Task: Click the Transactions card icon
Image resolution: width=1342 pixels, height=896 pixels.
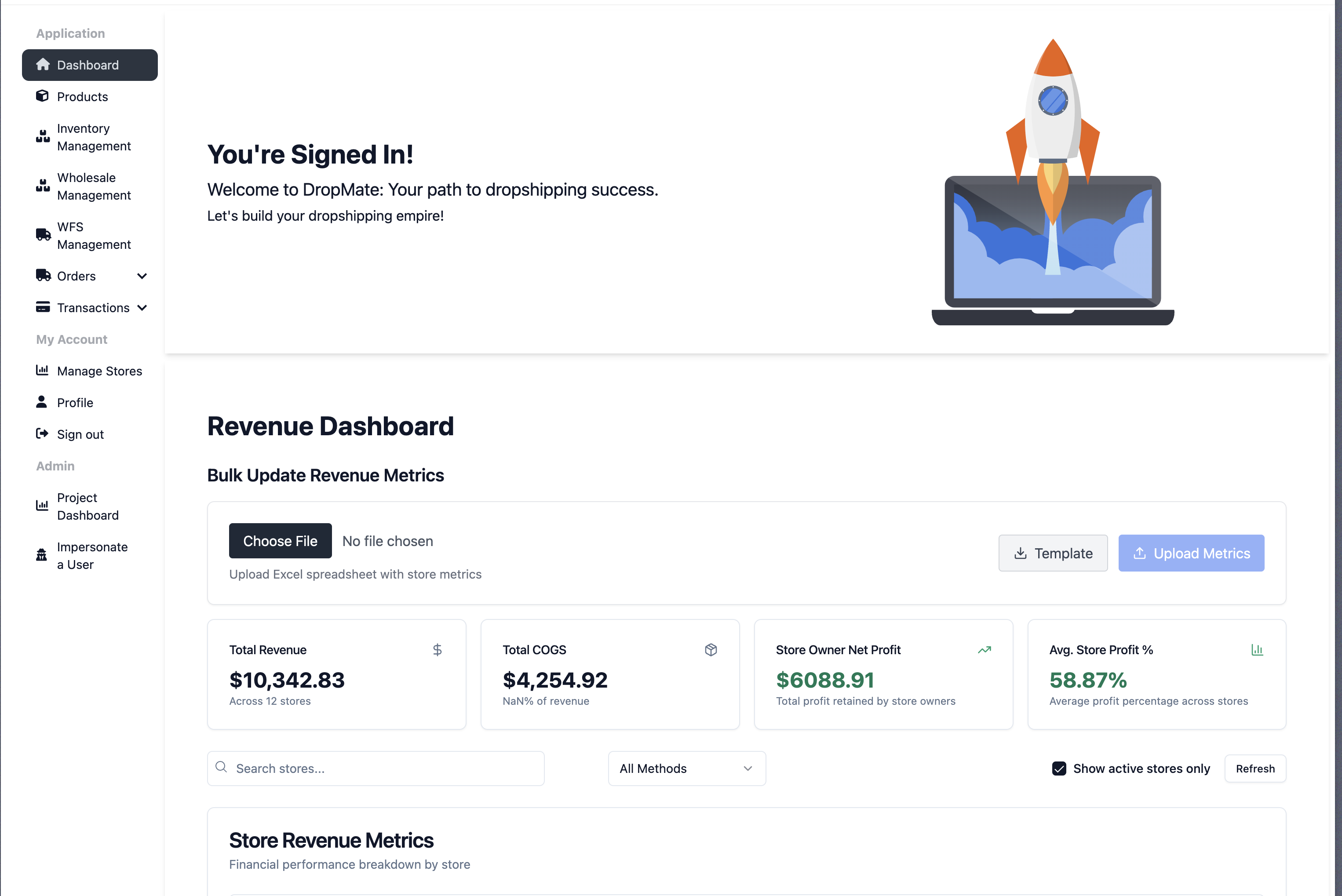Action: point(43,307)
